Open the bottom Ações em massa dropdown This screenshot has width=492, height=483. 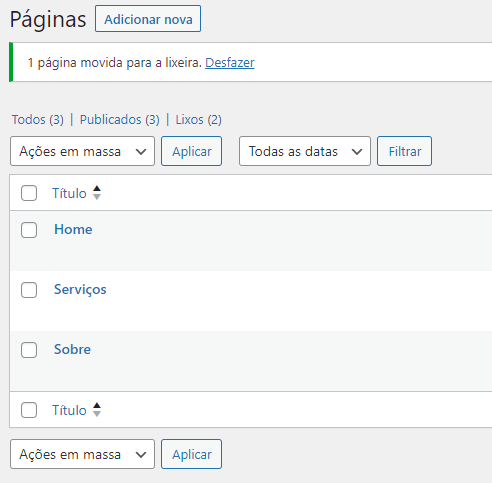click(x=83, y=454)
